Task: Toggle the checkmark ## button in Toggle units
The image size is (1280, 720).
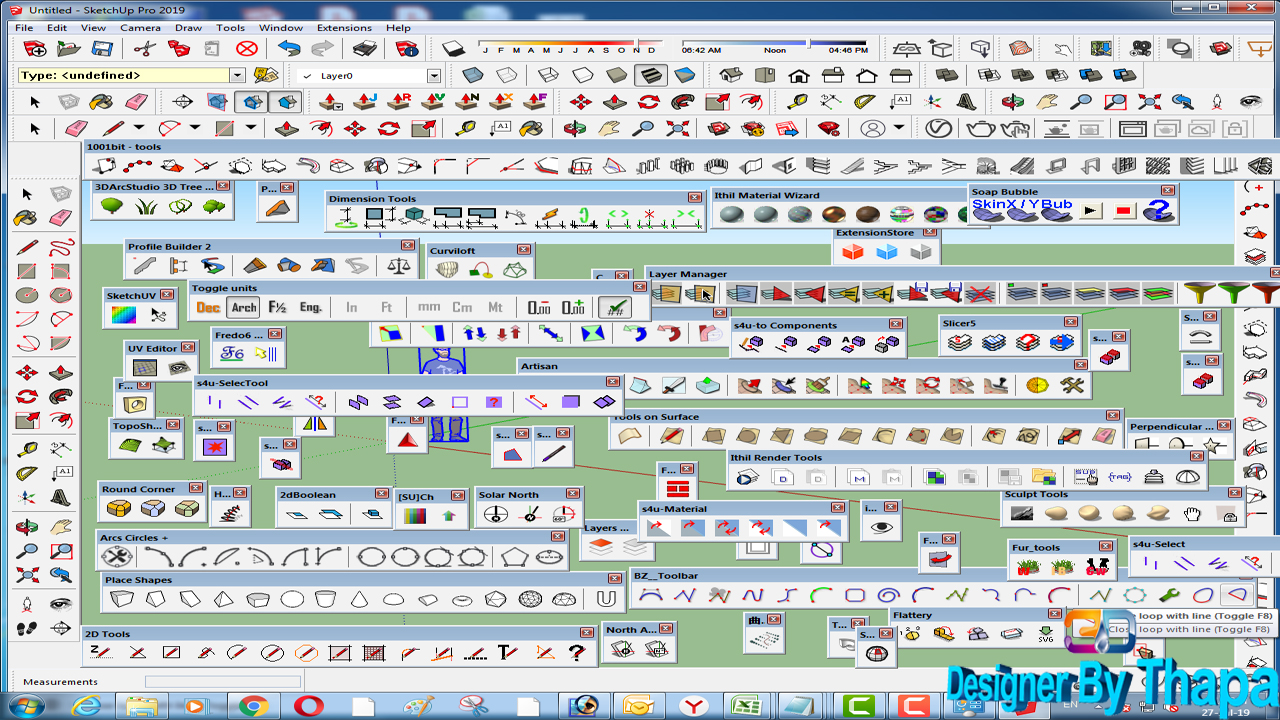Action: (614, 307)
